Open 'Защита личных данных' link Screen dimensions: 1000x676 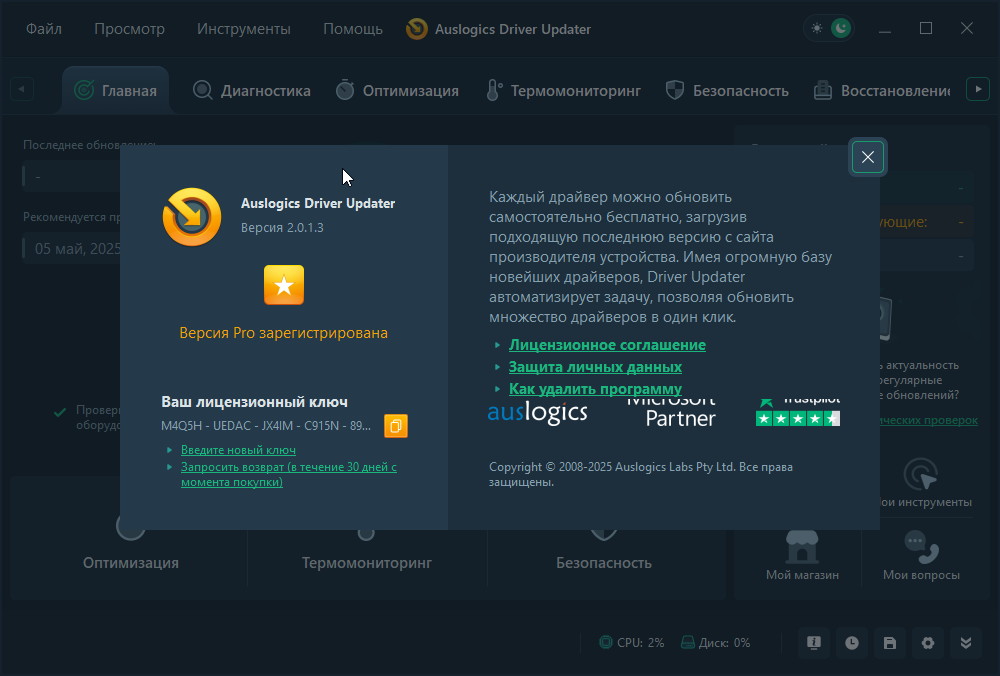pos(595,367)
